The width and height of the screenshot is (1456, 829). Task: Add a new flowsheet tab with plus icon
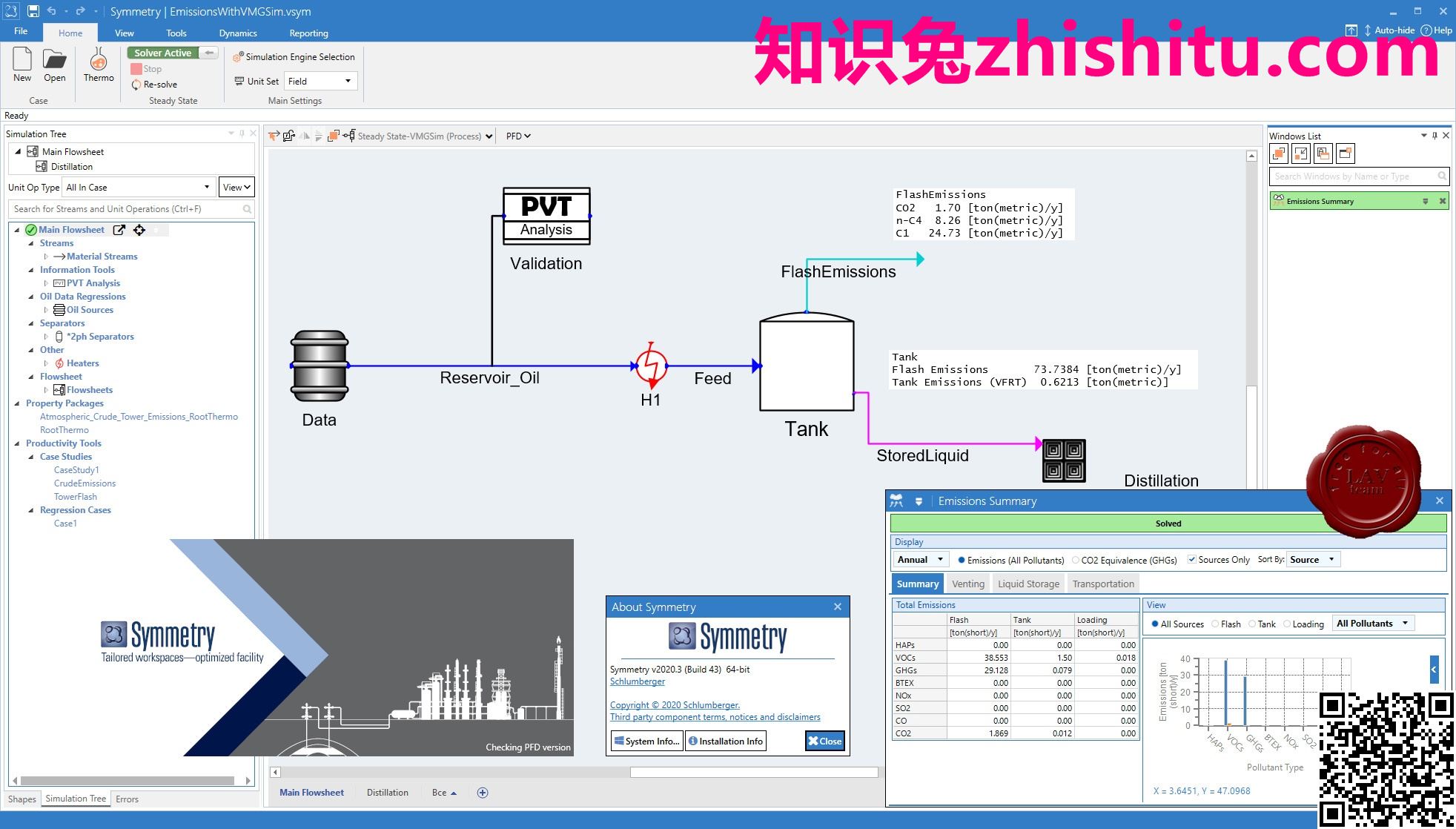[483, 793]
